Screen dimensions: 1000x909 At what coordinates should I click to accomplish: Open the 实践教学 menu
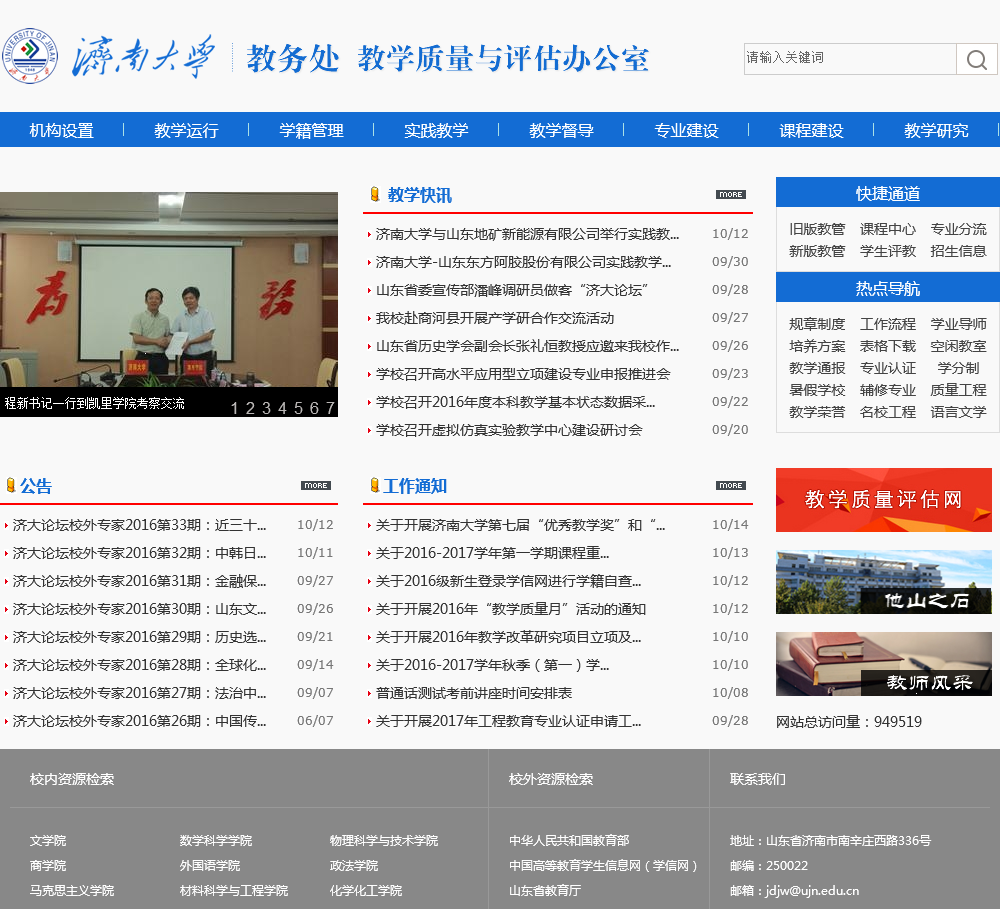tap(436, 130)
